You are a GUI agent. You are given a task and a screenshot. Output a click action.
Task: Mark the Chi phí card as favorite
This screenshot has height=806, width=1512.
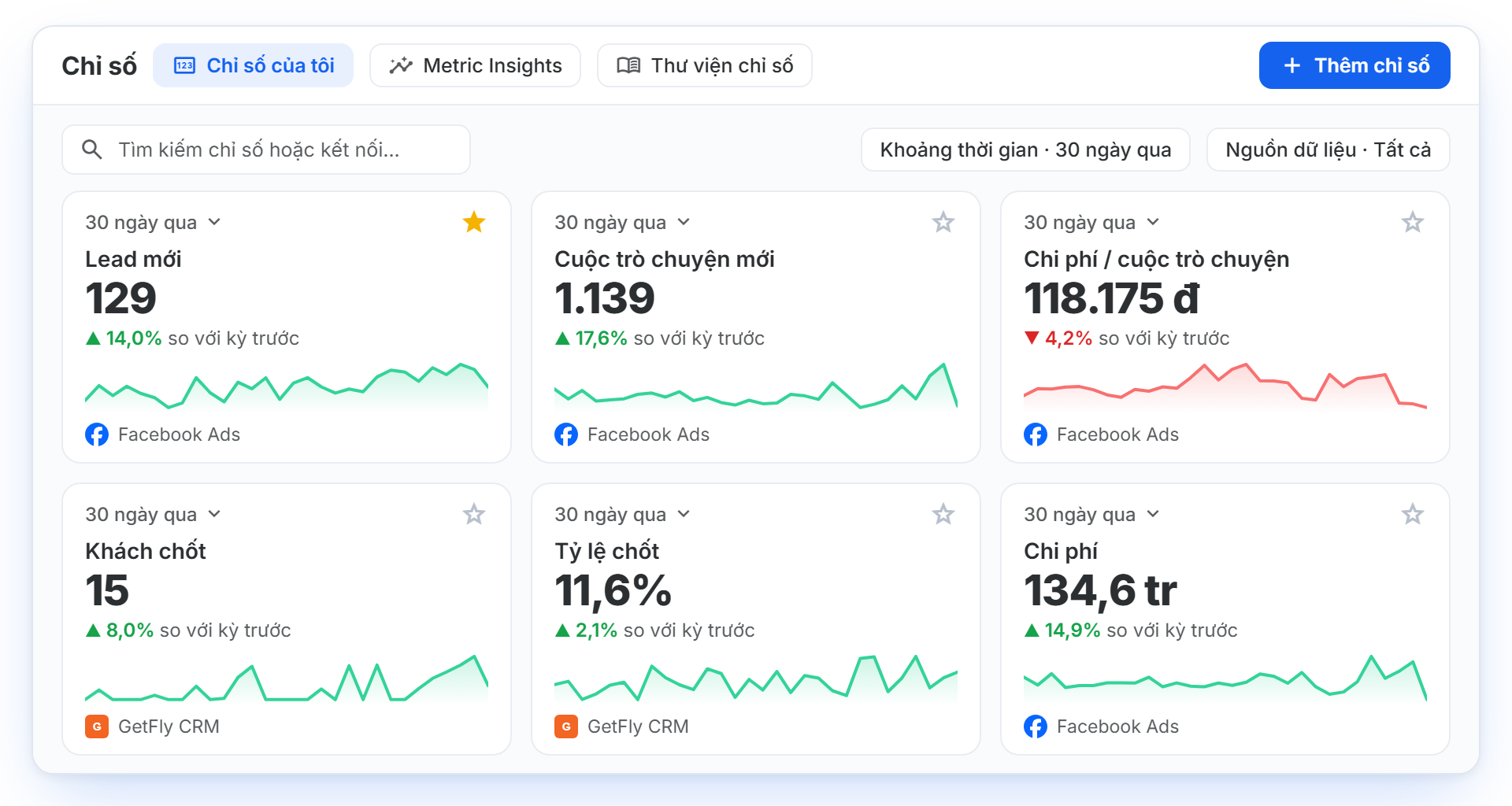pyautogui.click(x=1413, y=514)
